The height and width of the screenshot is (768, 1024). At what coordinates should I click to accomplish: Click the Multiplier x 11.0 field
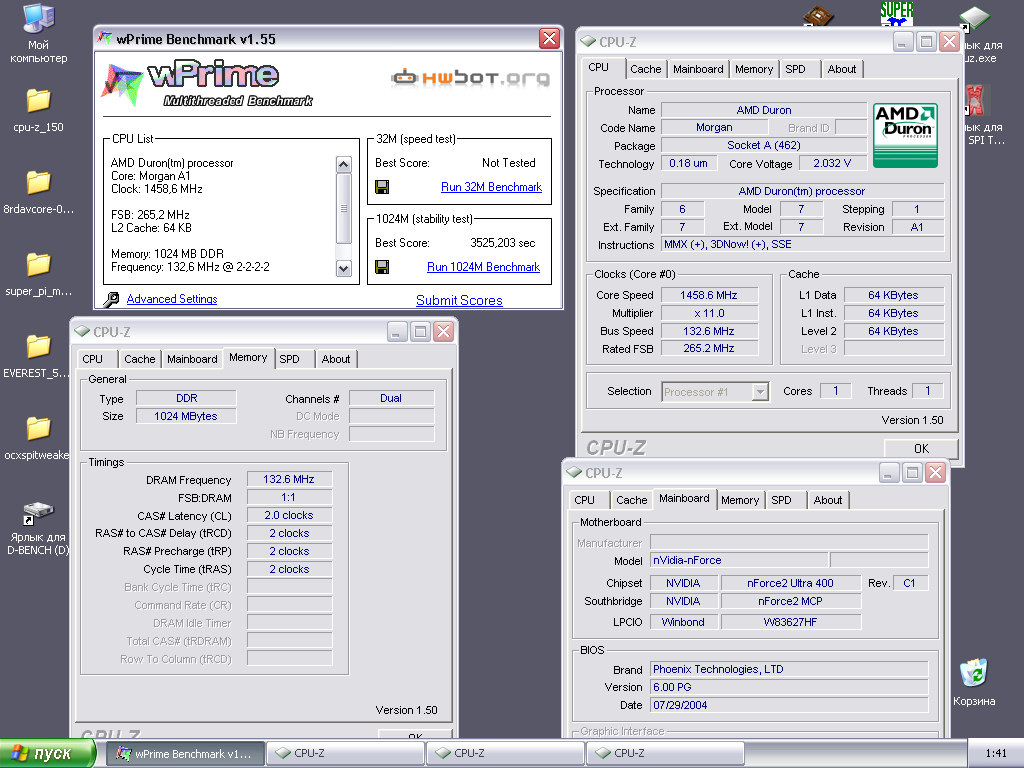pos(709,313)
